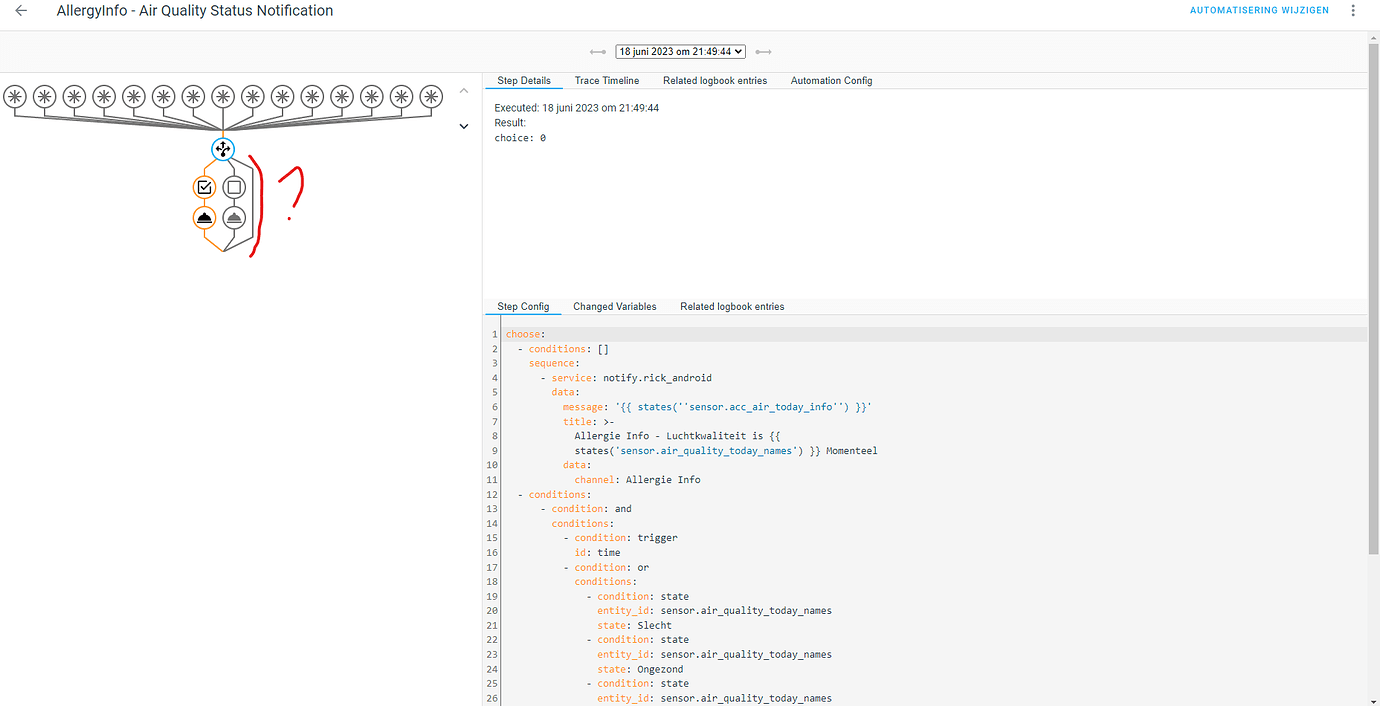Click AUTOMATISERING WIJZIGEN to edit the automation

pyautogui.click(x=1259, y=9)
